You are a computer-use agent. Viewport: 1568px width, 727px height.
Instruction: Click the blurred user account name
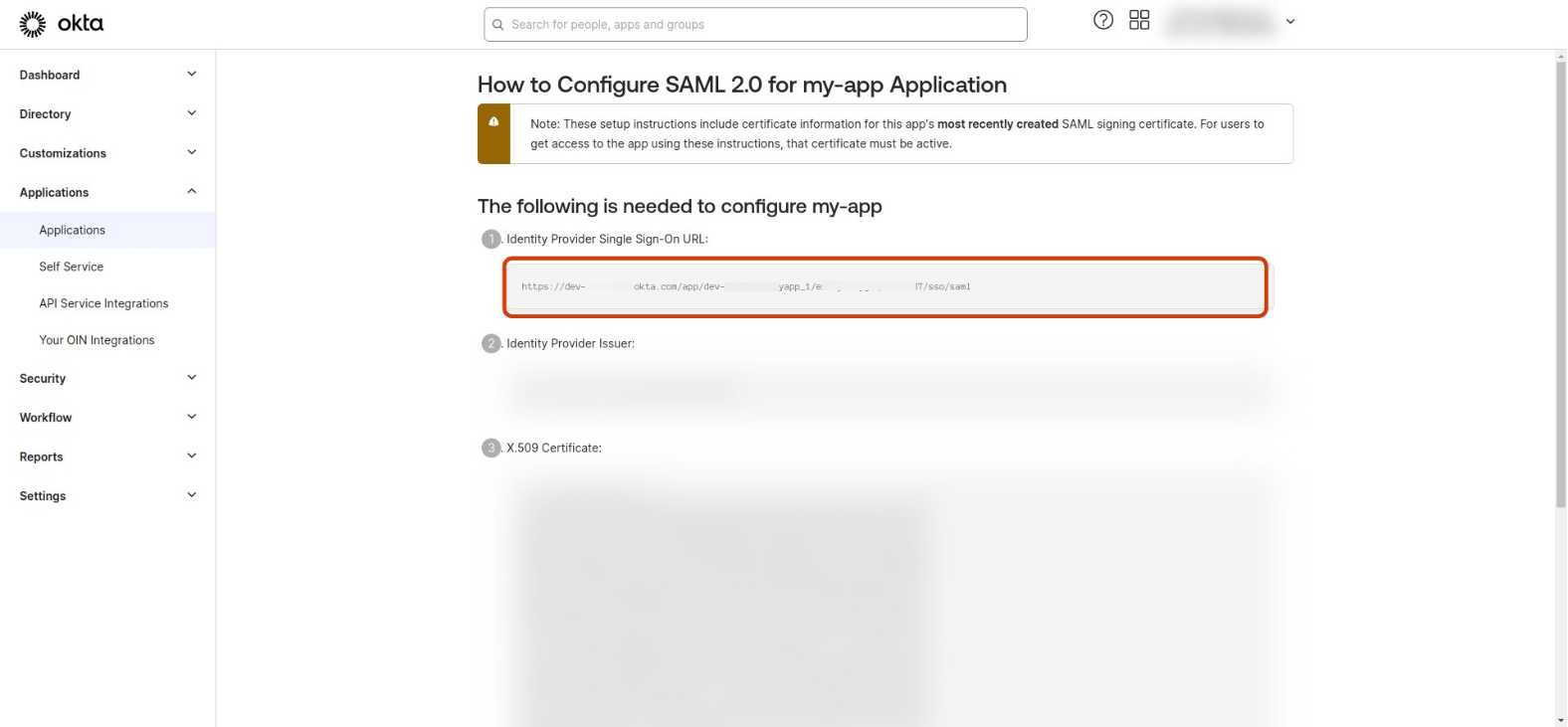[1222, 21]
